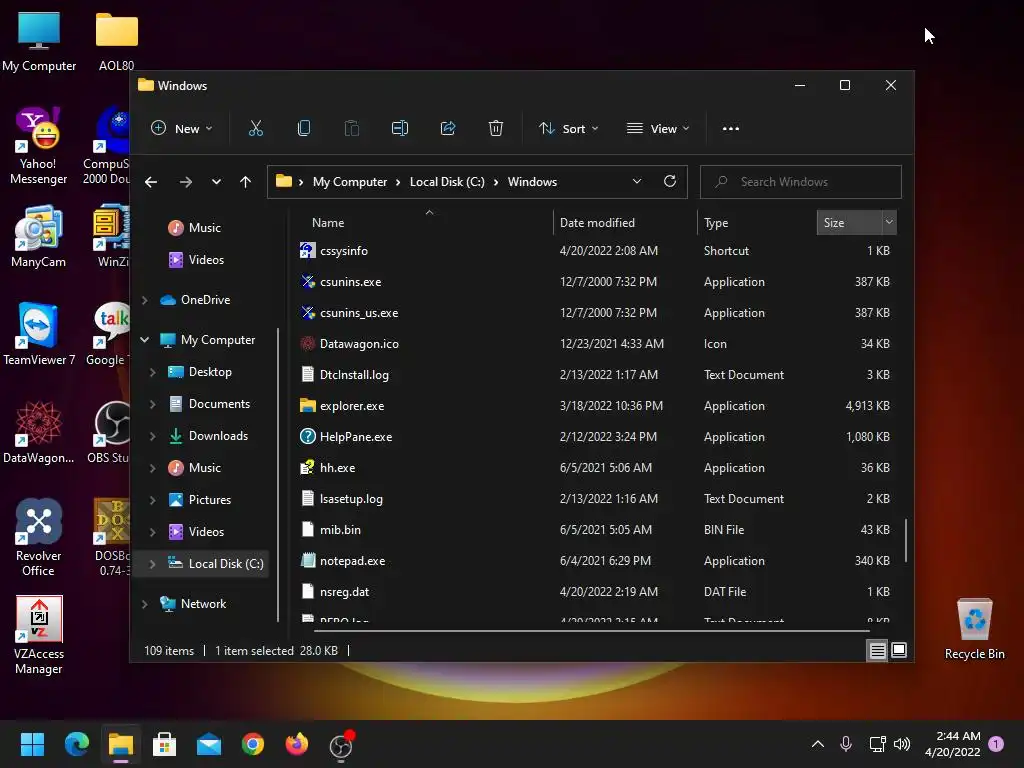Collapse My Computer tree node

pos(145,340)
